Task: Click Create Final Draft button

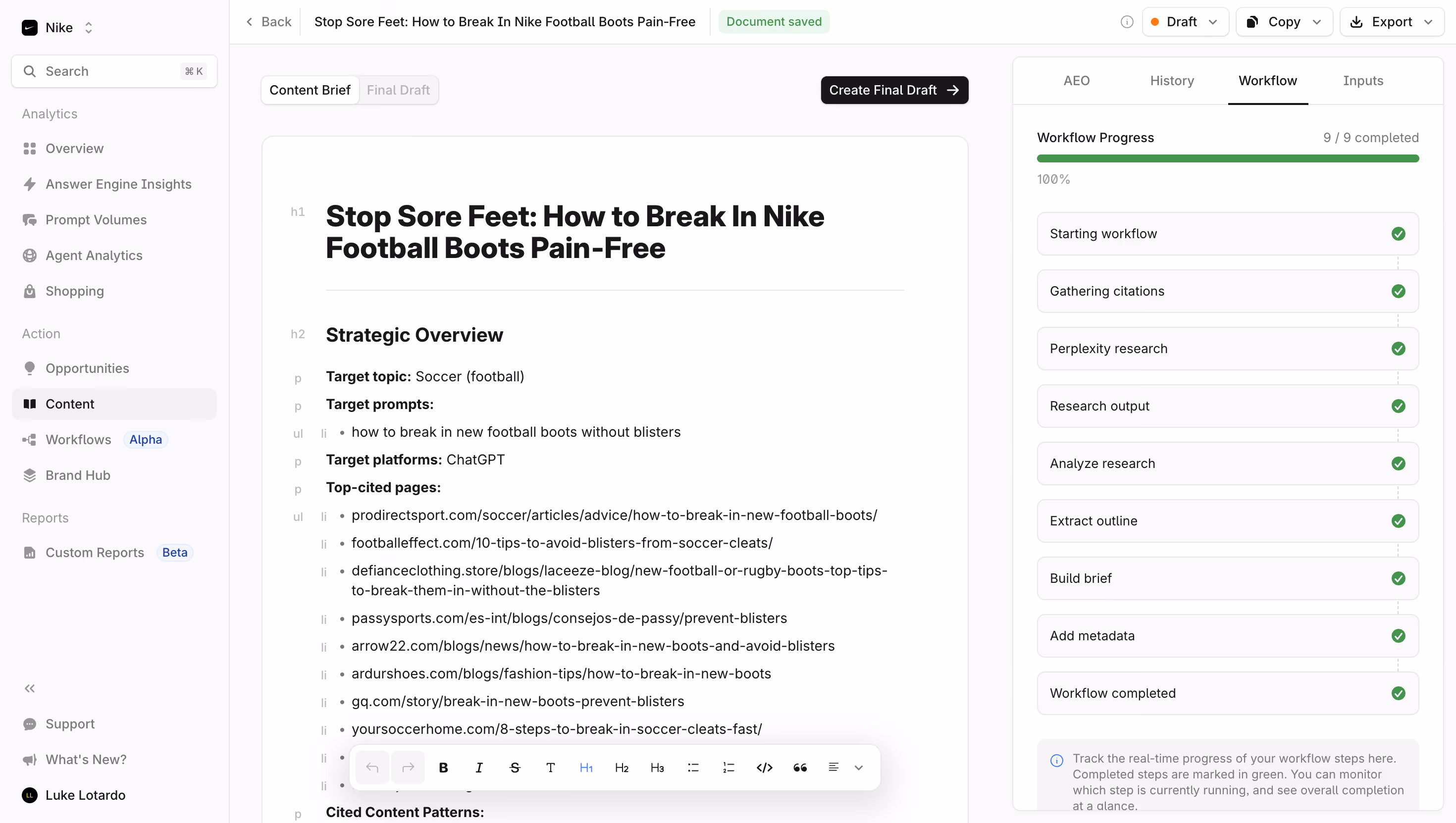Action: click(x=894, y=90)
